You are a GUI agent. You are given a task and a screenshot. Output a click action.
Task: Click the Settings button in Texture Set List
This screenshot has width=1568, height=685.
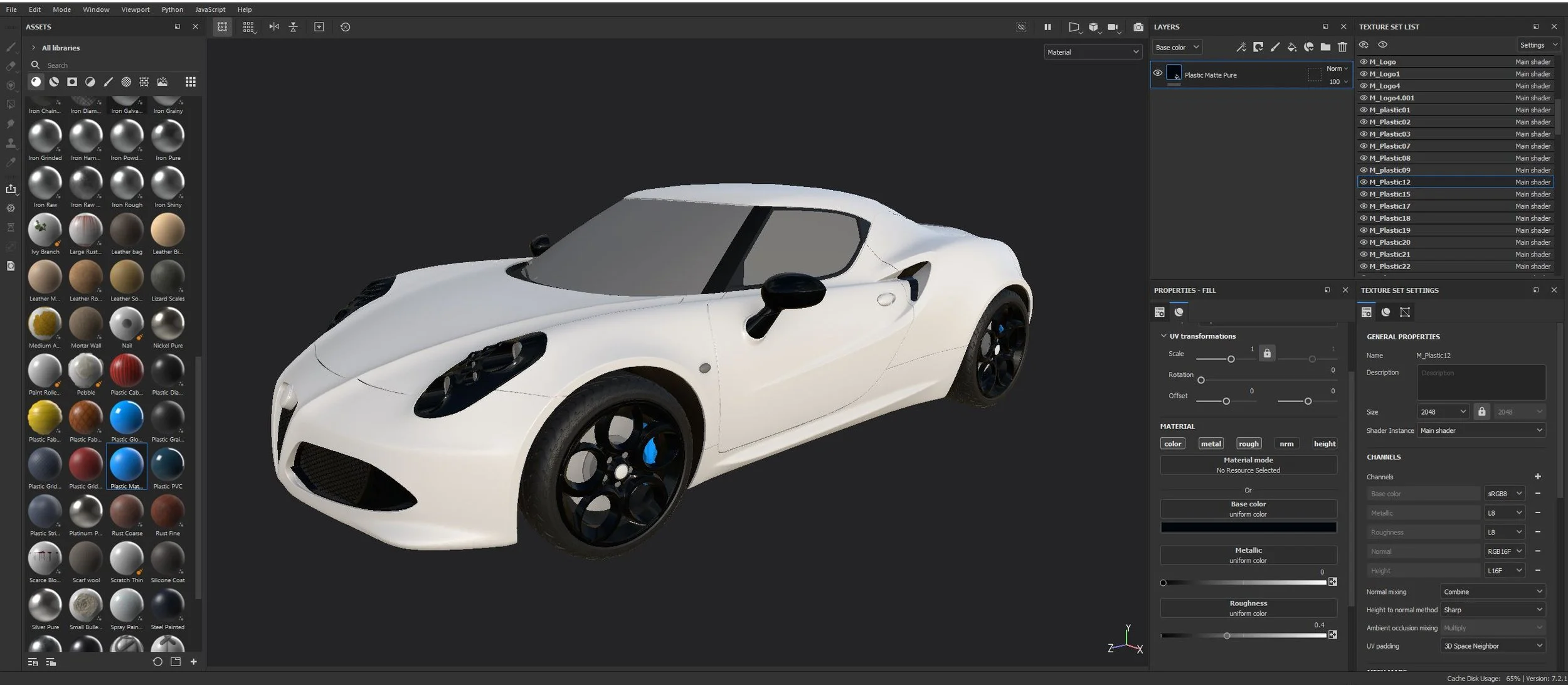(x=1538, y=45)
